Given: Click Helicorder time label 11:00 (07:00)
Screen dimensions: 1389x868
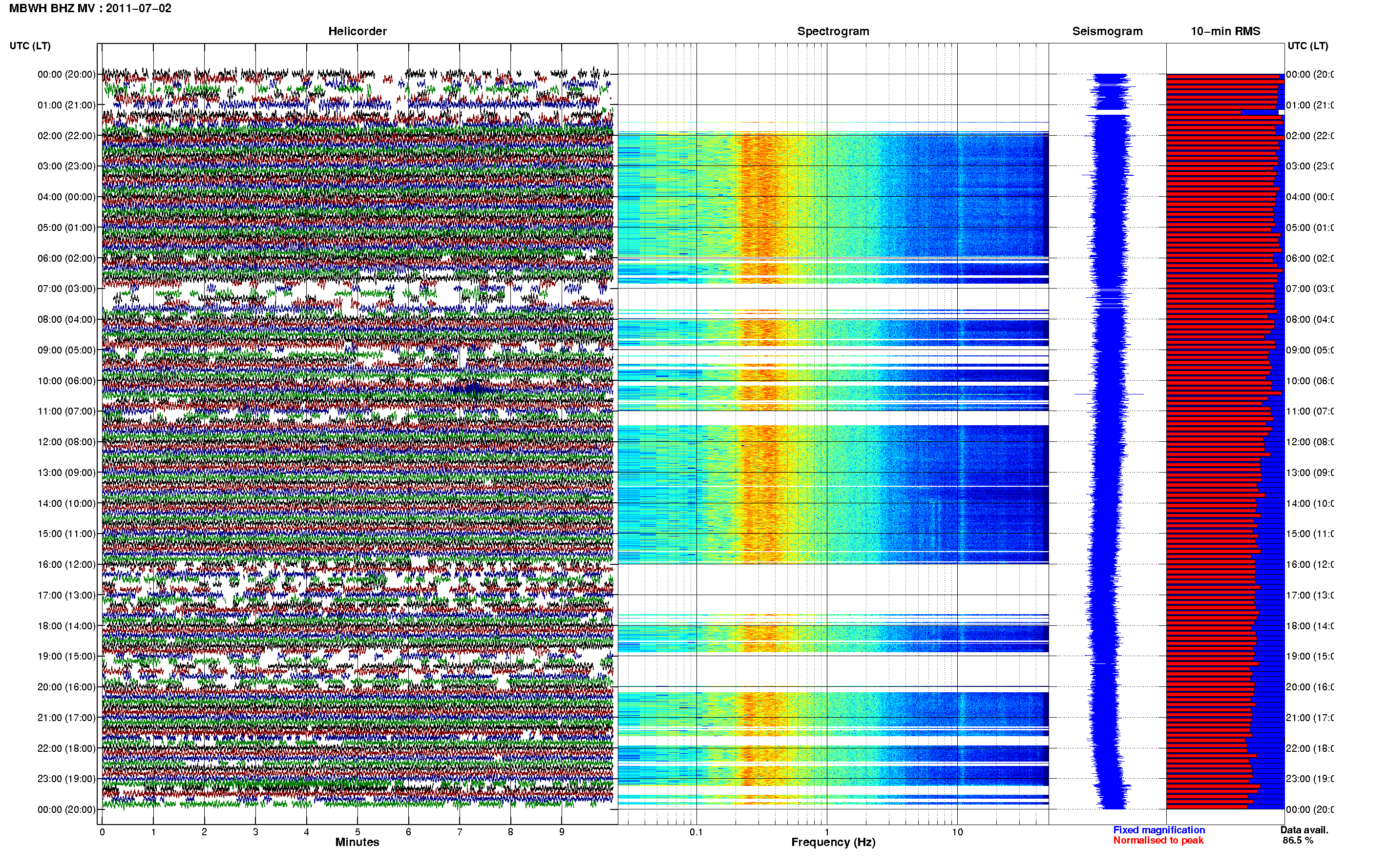Looking at the screenshot, I should coord(66,411).
